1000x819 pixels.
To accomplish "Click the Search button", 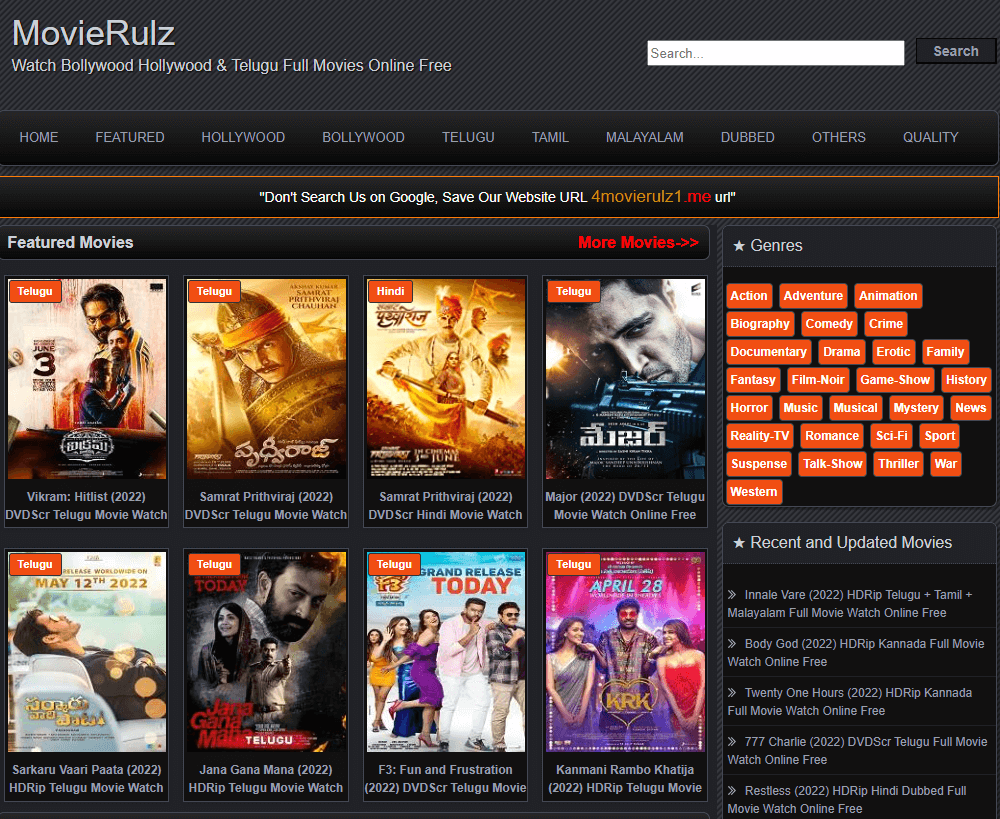I will click(x=955, y=51).
